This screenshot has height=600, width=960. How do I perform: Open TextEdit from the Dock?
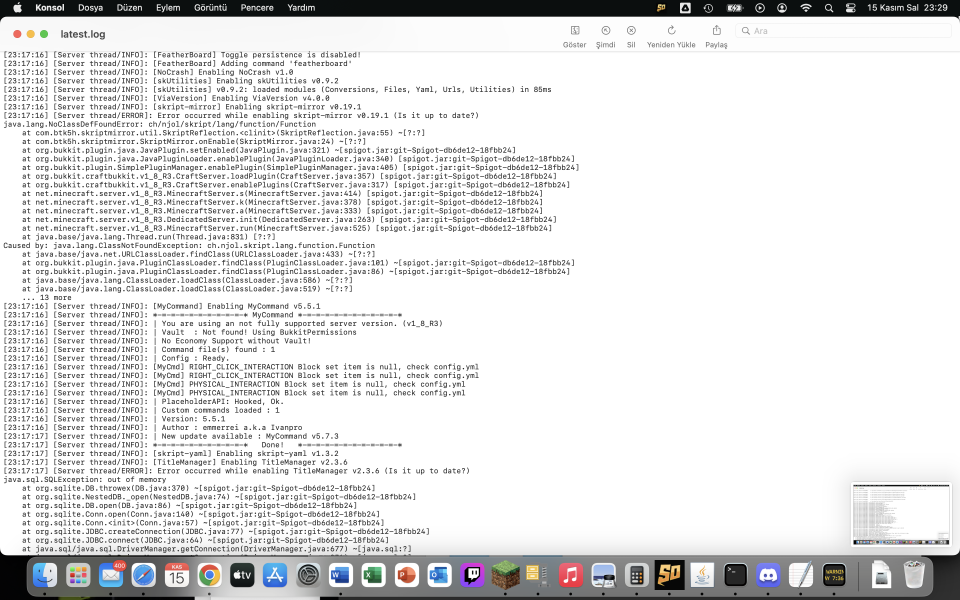801,576
